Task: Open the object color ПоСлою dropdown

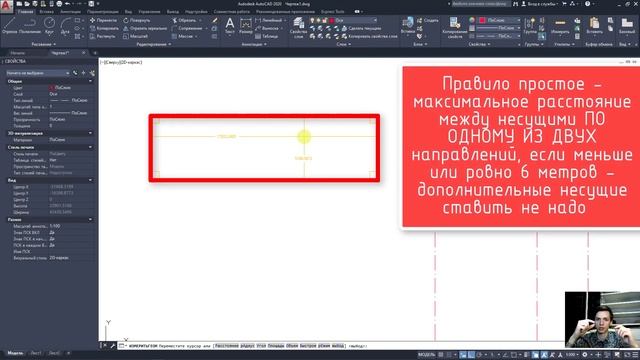Action: point(500,20)
